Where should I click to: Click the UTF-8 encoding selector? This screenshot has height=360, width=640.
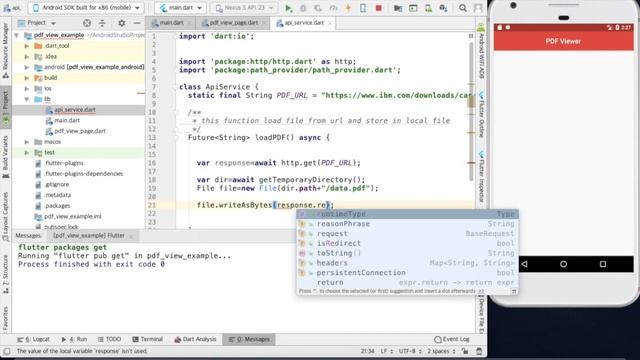(409, 351)
